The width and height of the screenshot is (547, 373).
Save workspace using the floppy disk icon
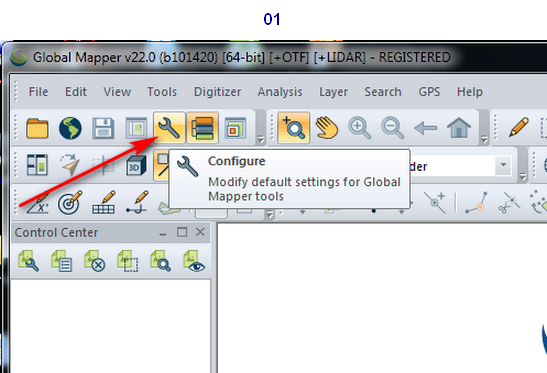[103, 128]
